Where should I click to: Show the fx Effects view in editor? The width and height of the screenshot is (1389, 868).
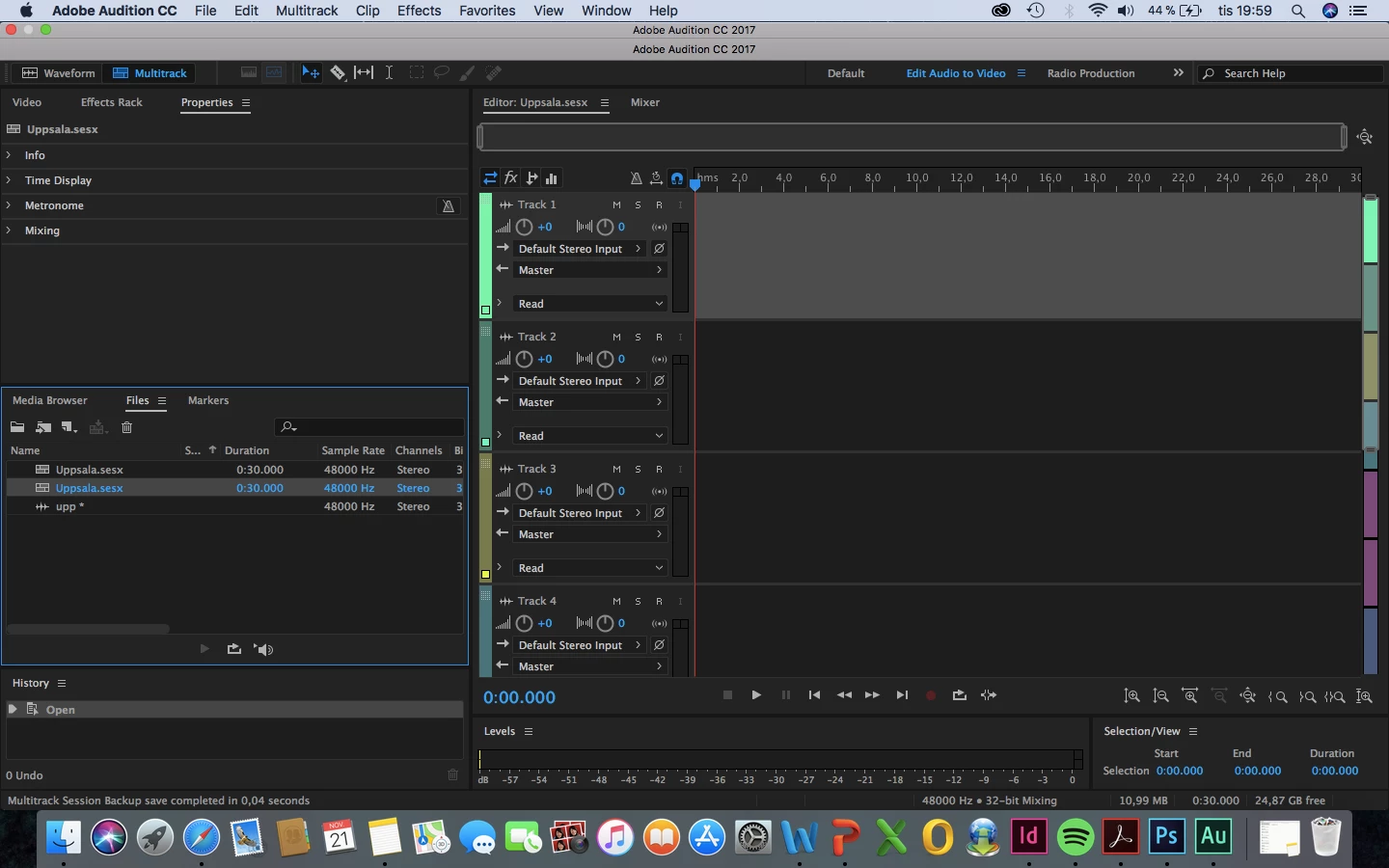pyautogui.click(x=511, y=178)
